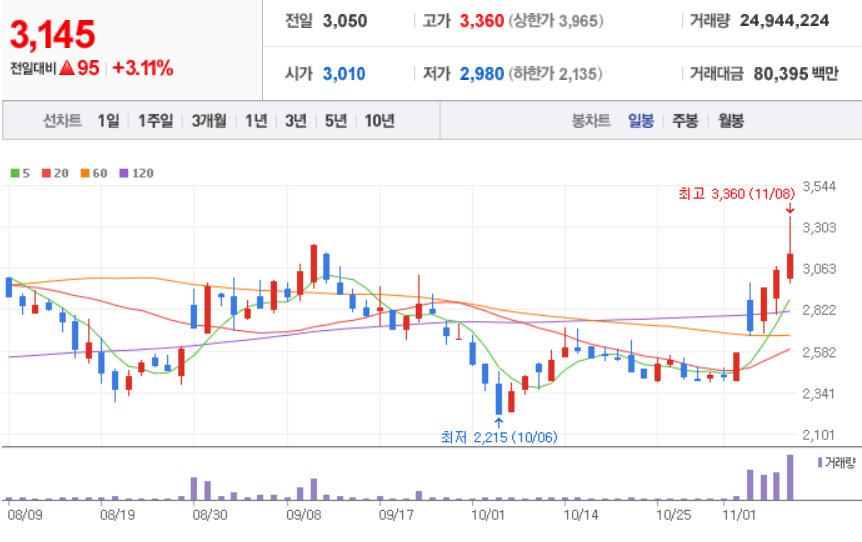Viewport: 862px width, 542px height.
Task: Click the green 5-day moving average swatch
Action: click(15, 173)
